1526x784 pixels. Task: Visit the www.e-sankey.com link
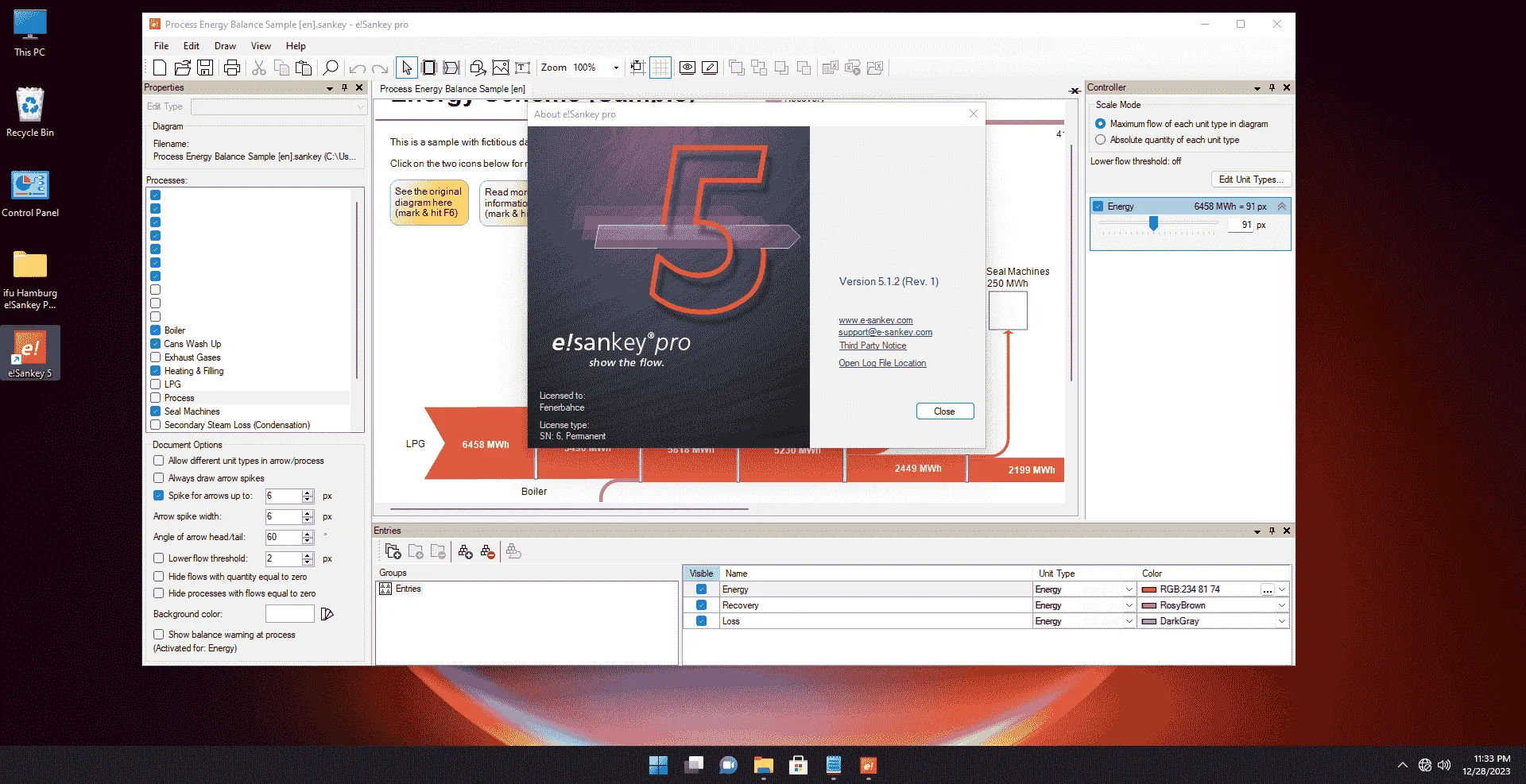876,320
